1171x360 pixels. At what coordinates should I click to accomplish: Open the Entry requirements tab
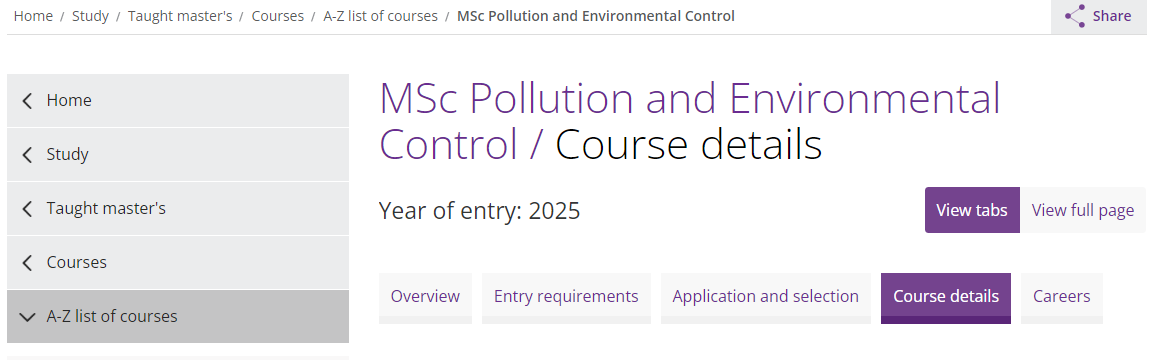click(x=566, y=298)
